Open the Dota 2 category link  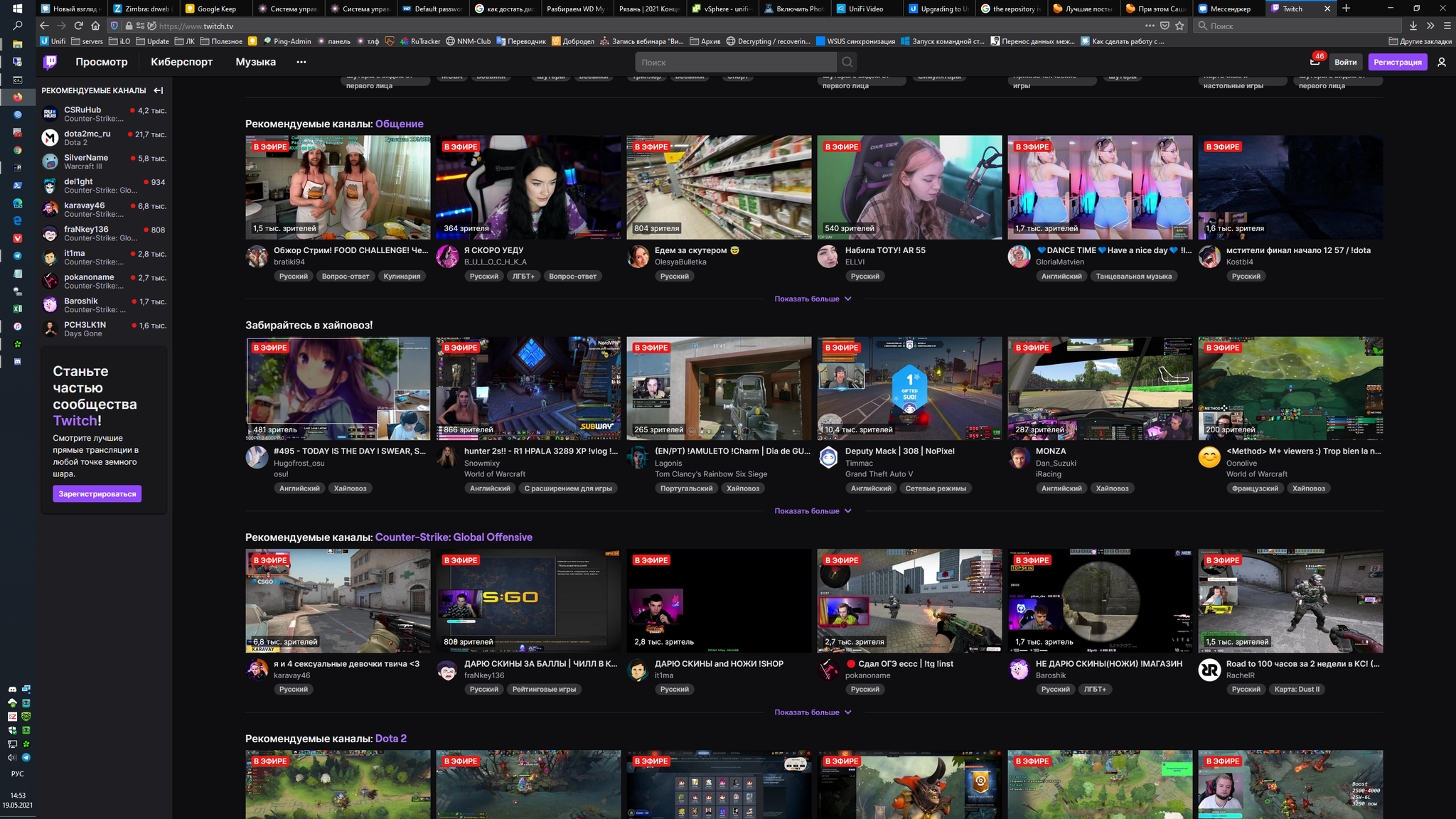pyautogui.click(x=391, y=739)
